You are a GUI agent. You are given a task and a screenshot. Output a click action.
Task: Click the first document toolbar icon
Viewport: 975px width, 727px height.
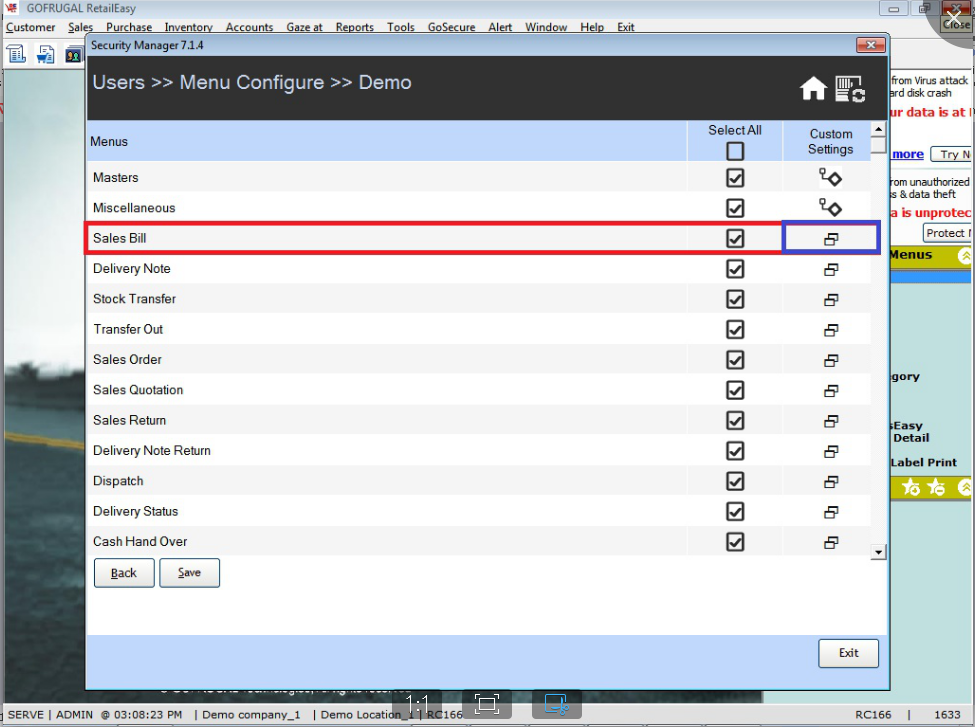[x=17, y=54]
